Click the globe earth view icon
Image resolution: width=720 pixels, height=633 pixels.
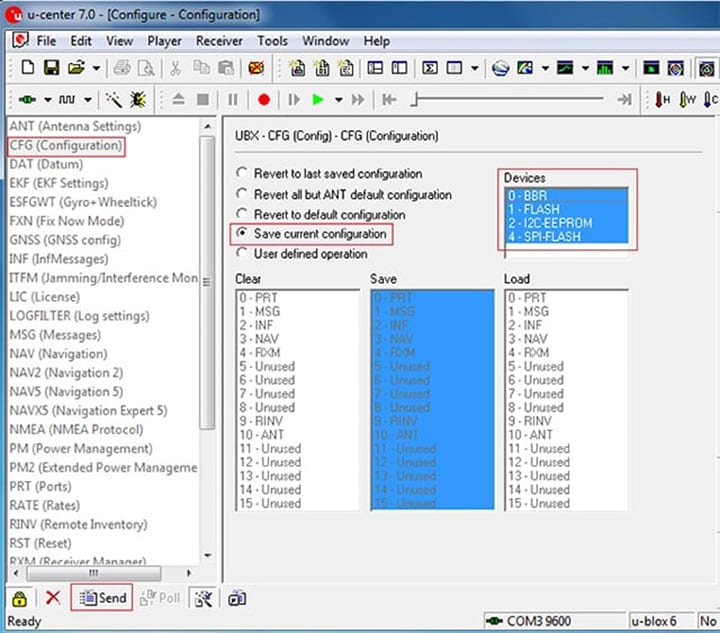(500, 68)
